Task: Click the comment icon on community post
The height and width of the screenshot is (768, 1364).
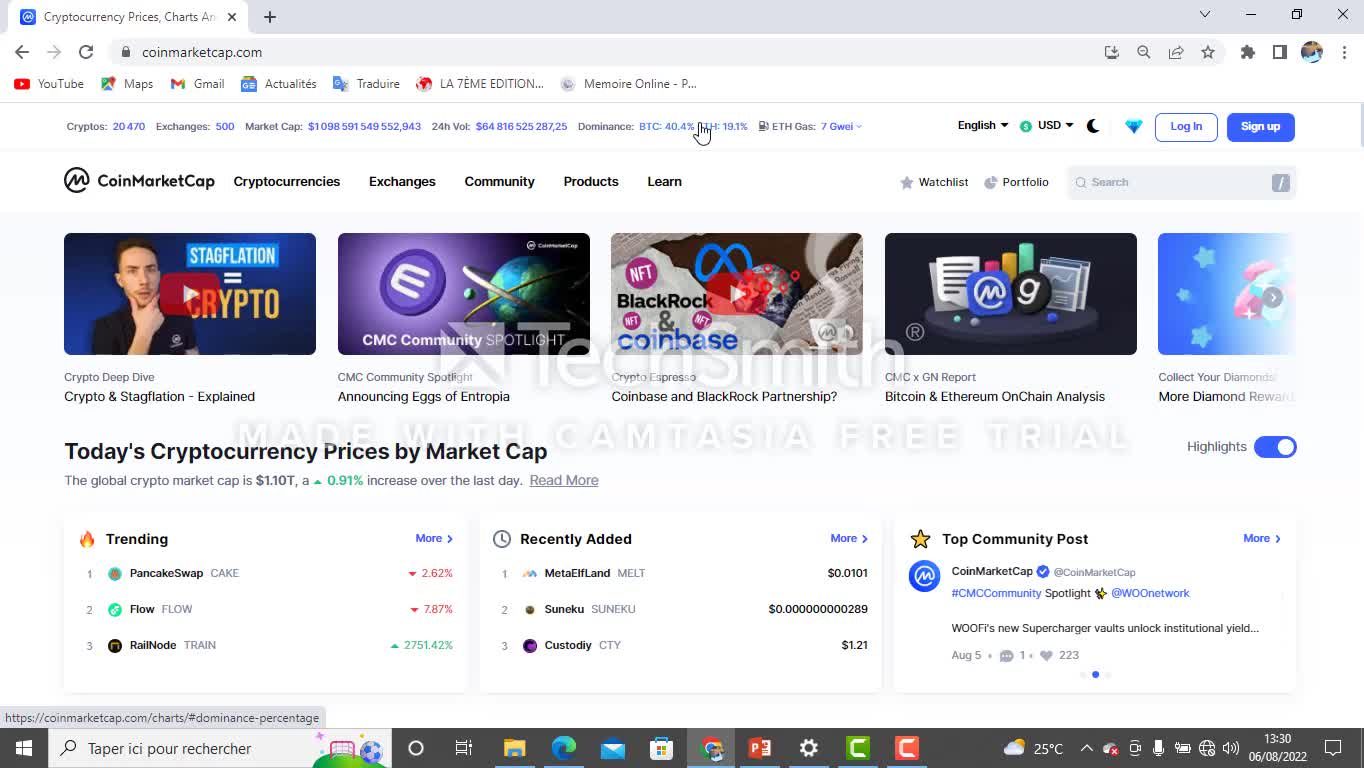Action: (1007, 655)
